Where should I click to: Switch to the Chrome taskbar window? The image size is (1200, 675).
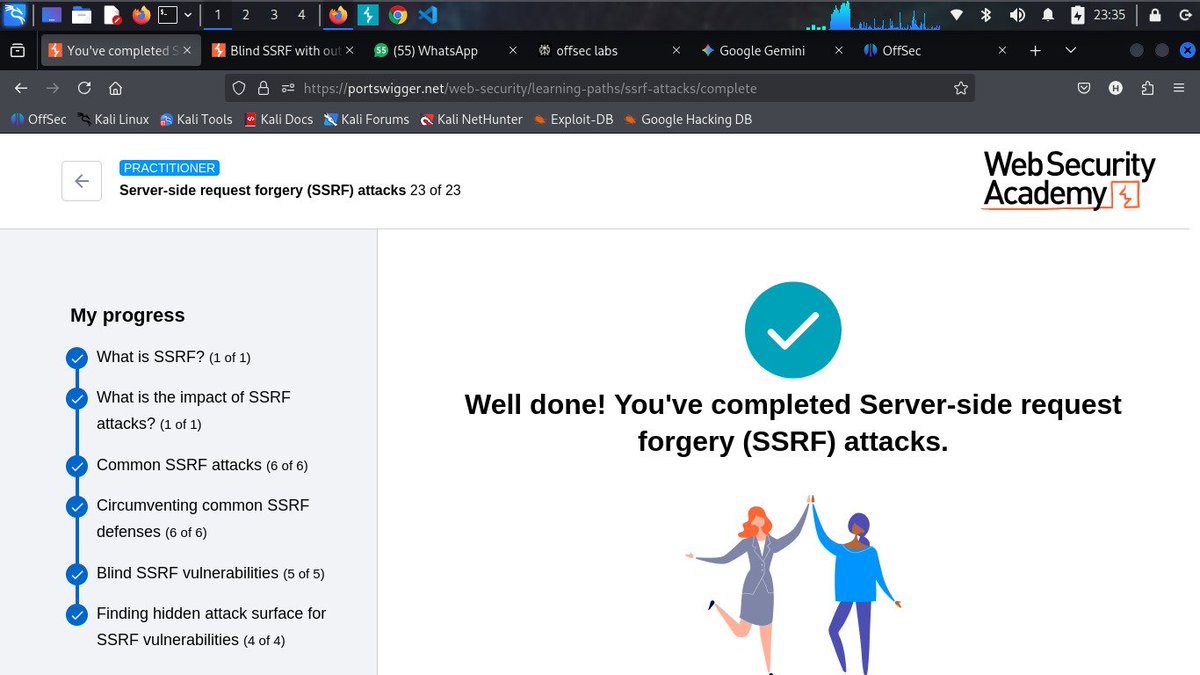click(x=398, y=15)
